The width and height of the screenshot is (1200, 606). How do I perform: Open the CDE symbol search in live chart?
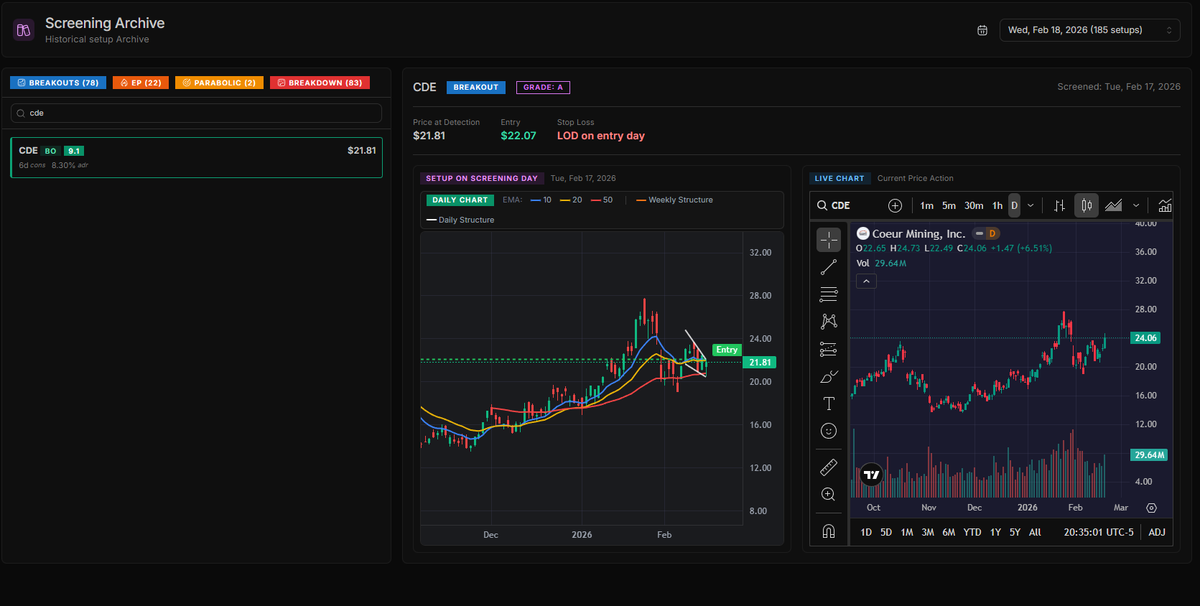click(x=846, y=205)
